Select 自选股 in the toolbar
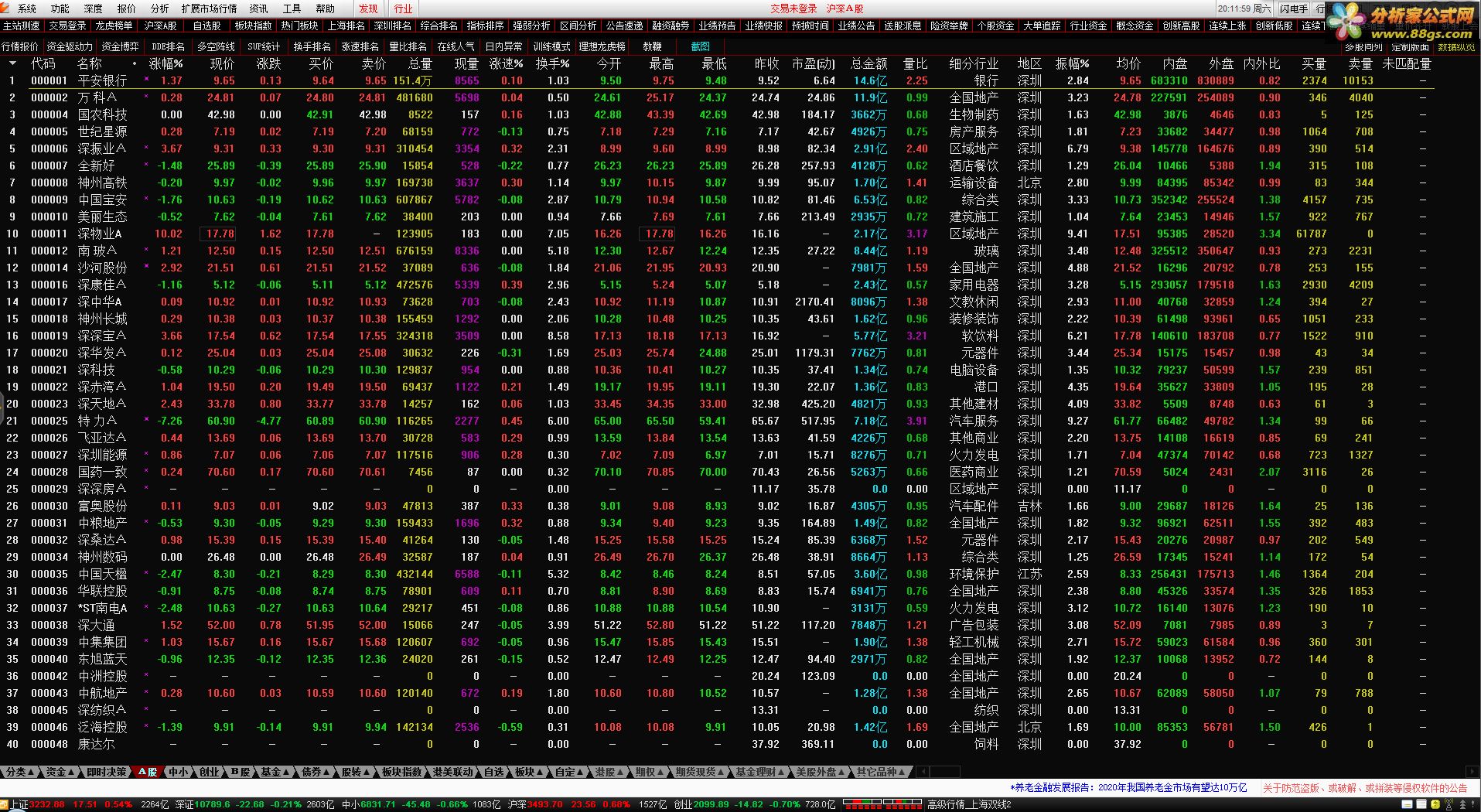This screenshot has height=812, width=1481. coord(206,26)
